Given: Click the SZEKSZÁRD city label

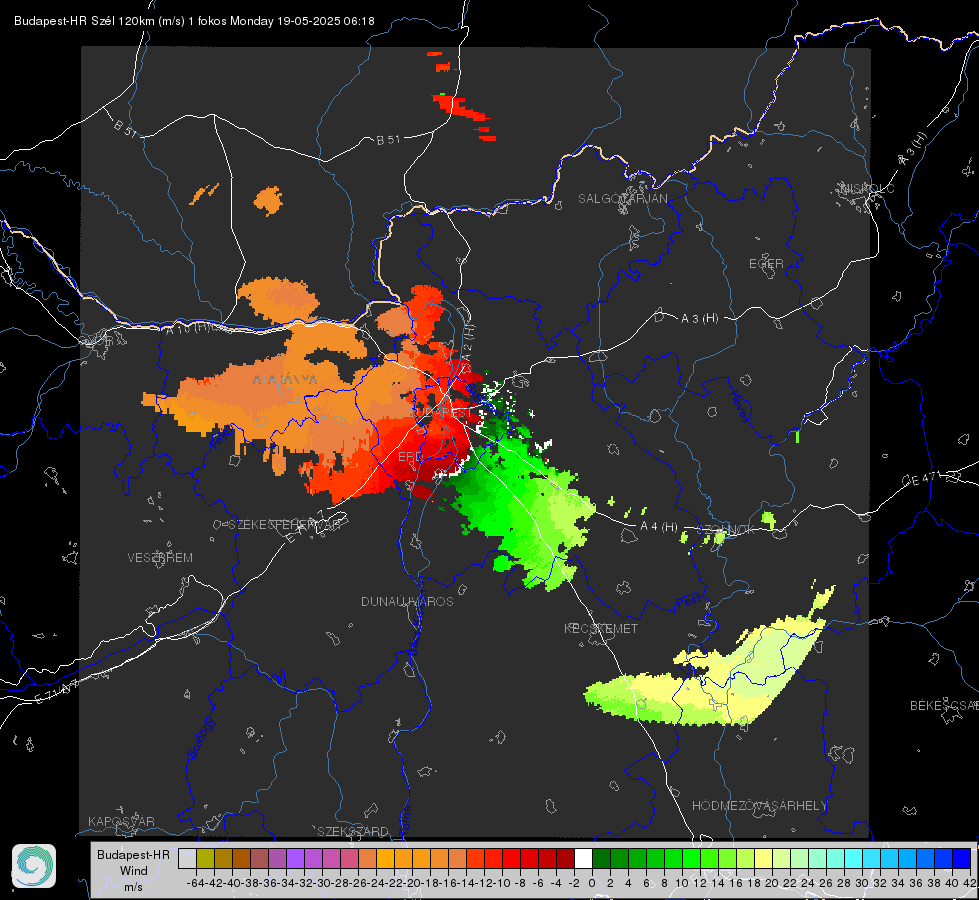Looking at the screenshot, I should click(353, 831).
